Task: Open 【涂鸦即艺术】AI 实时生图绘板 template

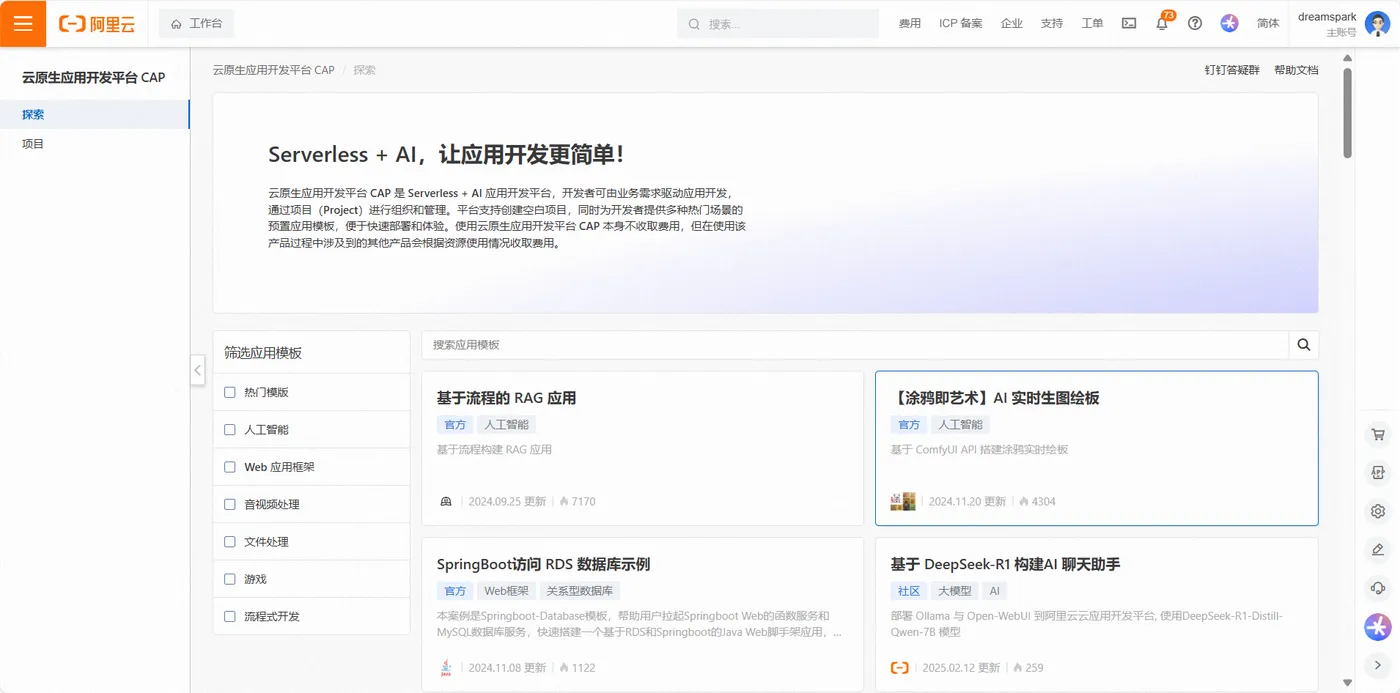Action: pos(995,398)
